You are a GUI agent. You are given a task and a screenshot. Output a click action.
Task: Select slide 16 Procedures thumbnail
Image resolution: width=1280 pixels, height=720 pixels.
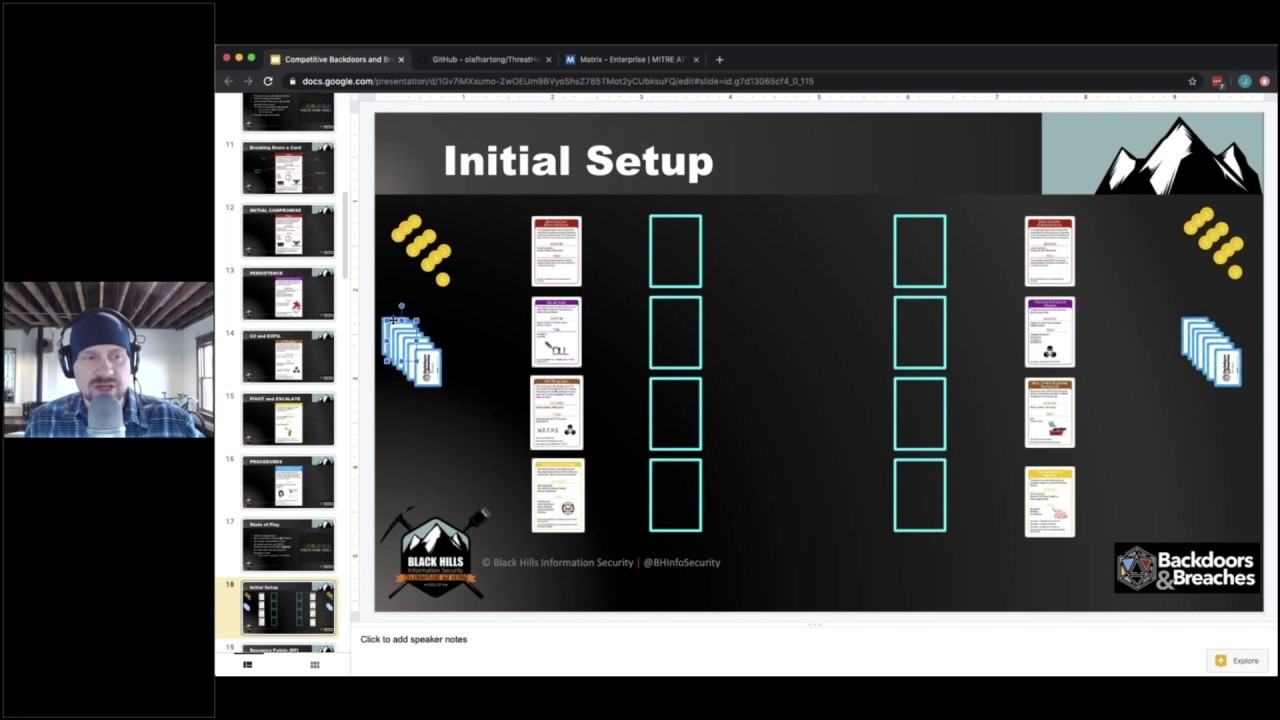[288, 482]
